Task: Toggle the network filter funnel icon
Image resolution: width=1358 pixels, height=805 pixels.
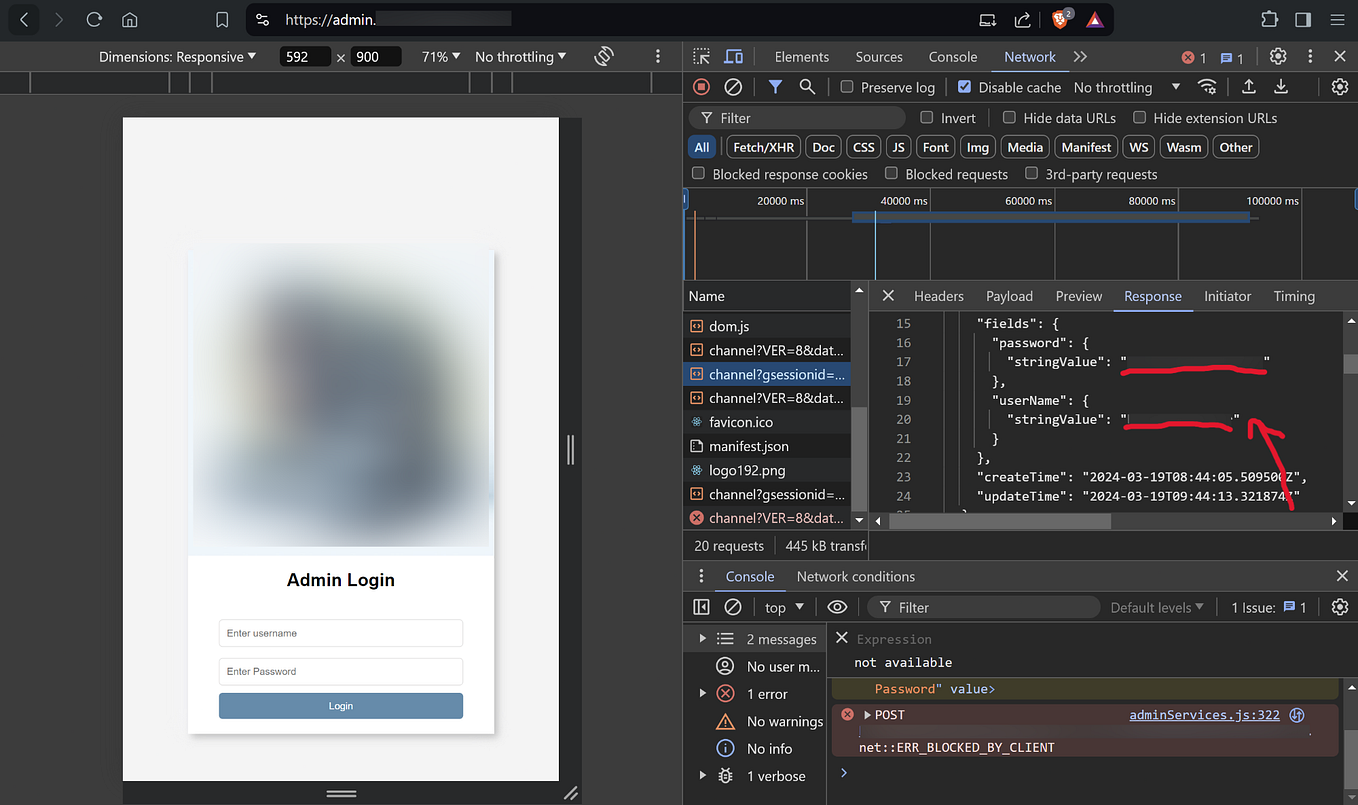Action: 775,87
